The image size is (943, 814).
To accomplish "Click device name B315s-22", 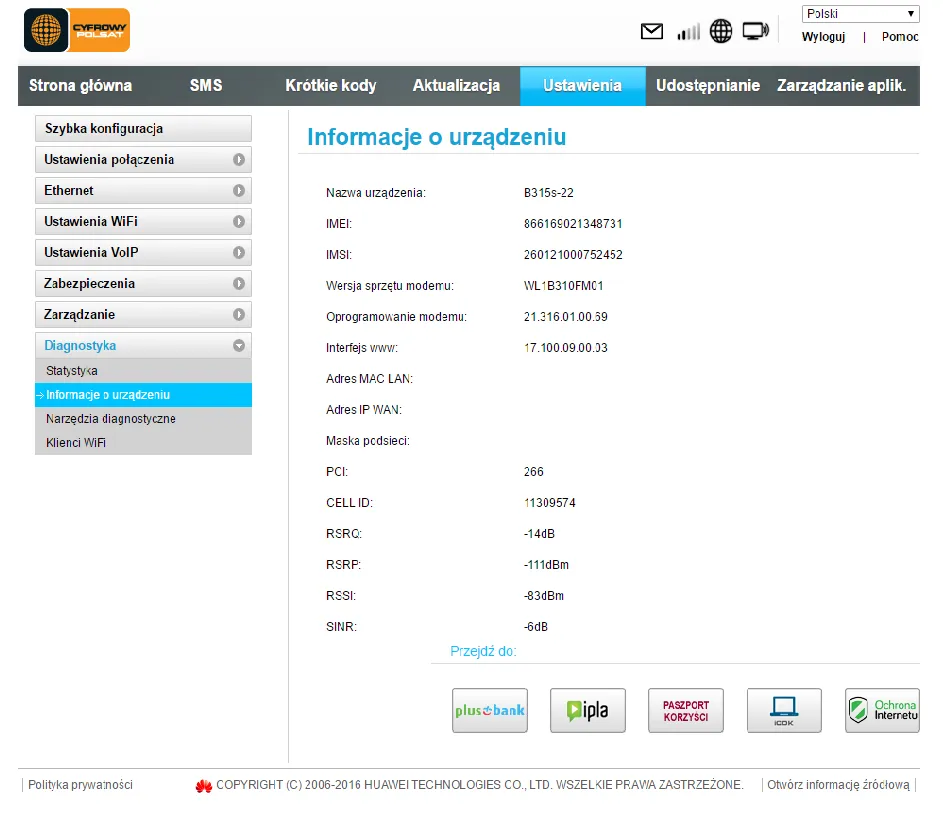I will point(548,193).
